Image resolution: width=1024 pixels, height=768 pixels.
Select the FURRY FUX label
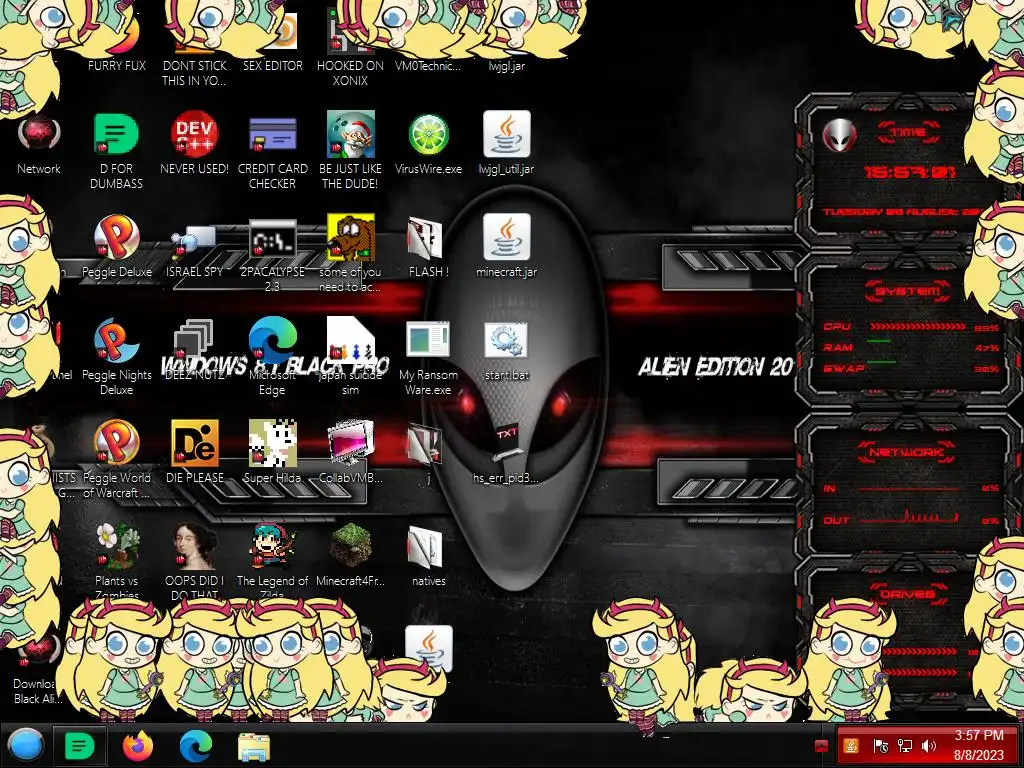point(117,65)
